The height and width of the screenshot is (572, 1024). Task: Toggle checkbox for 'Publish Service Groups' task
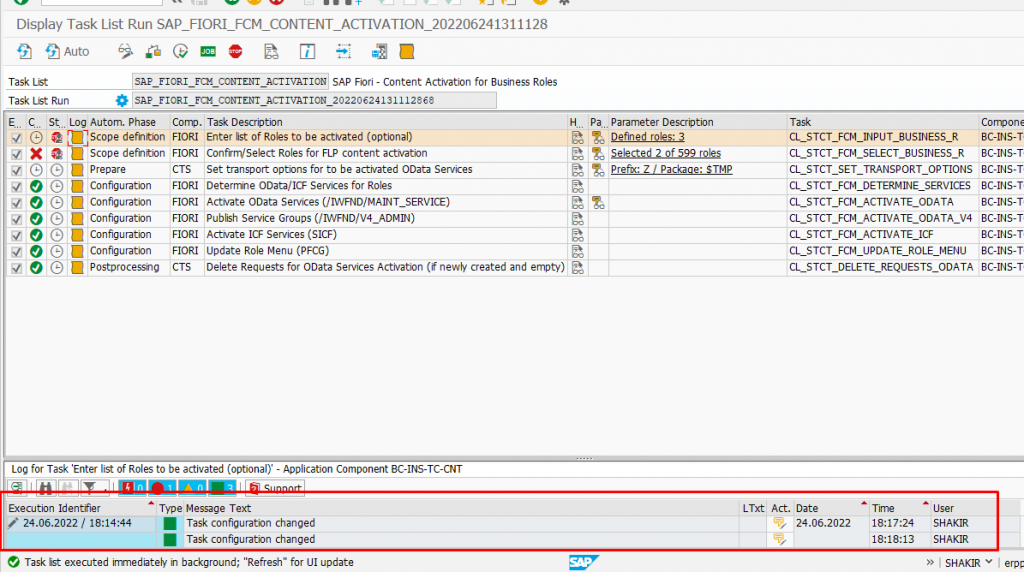coord(16,219)
